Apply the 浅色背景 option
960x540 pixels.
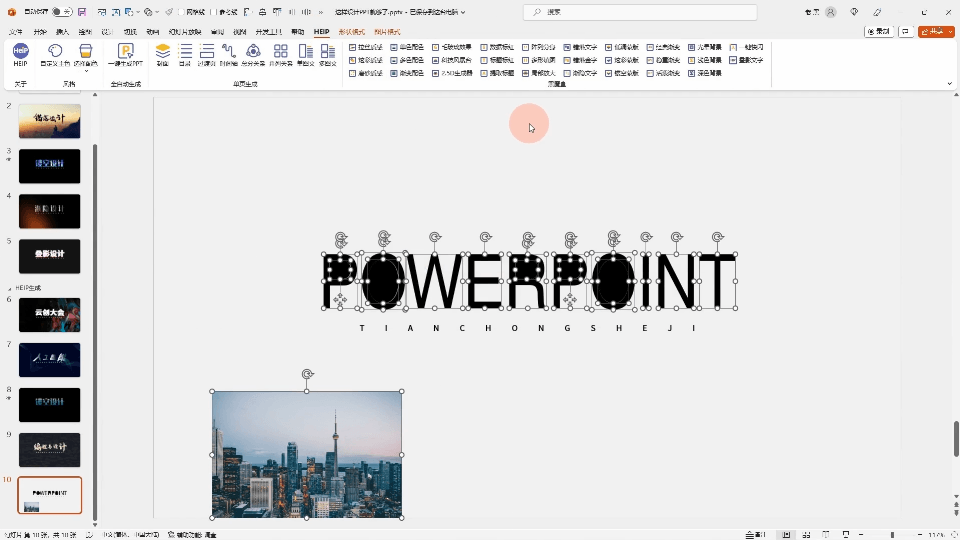point(705,60)
